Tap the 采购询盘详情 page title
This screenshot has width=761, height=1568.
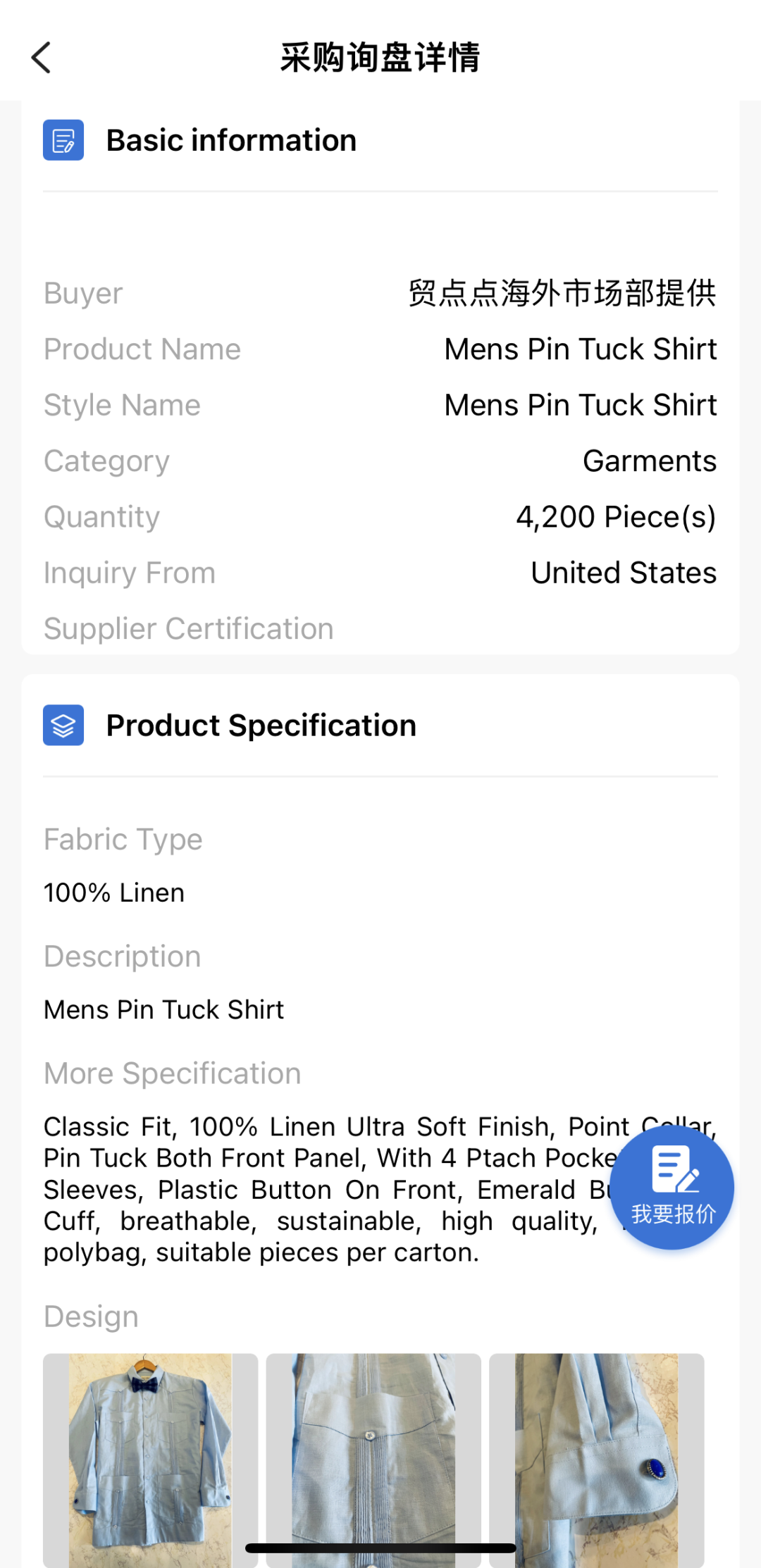coord(380,58)
